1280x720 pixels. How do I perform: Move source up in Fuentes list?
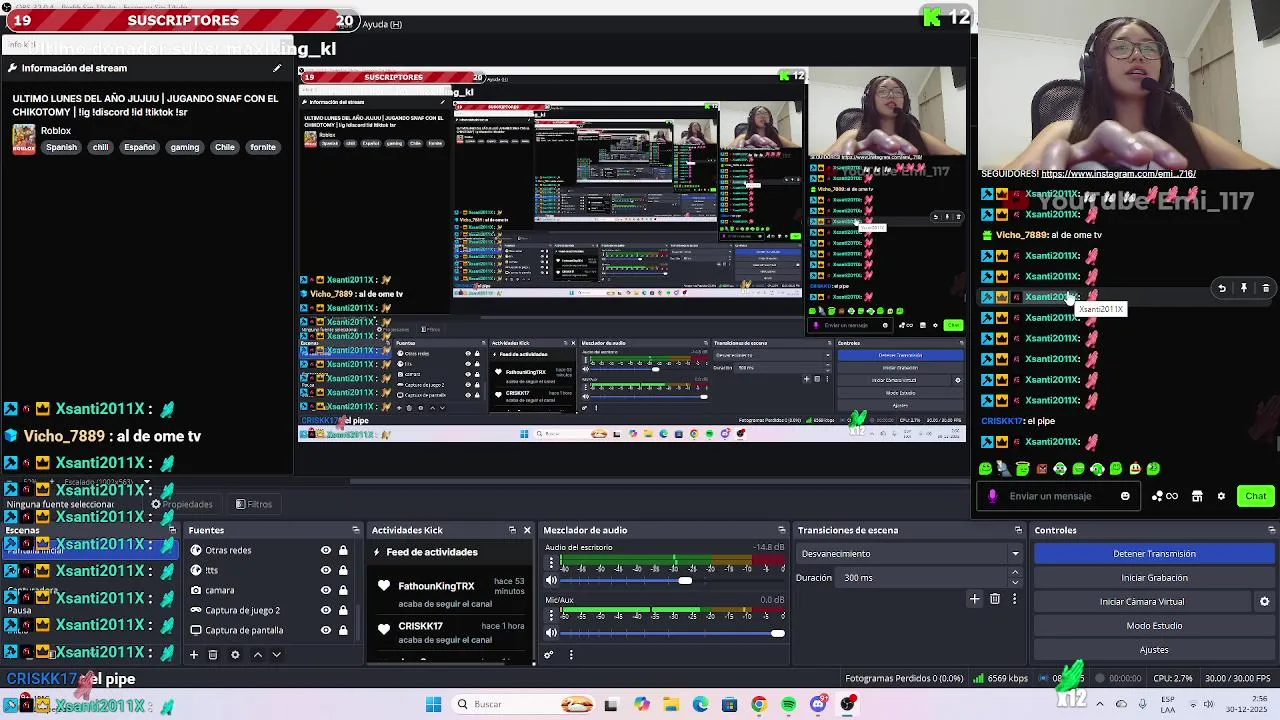[x=257, y=655]
